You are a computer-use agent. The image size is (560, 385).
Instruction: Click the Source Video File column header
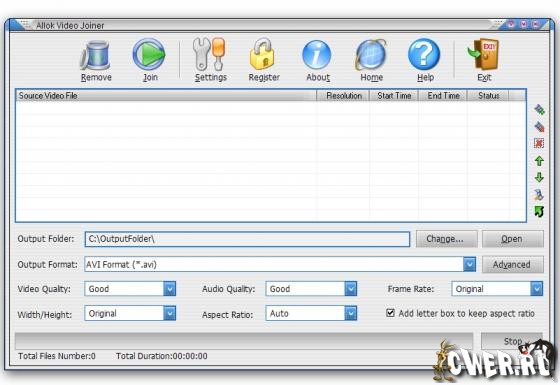point(166,96)
